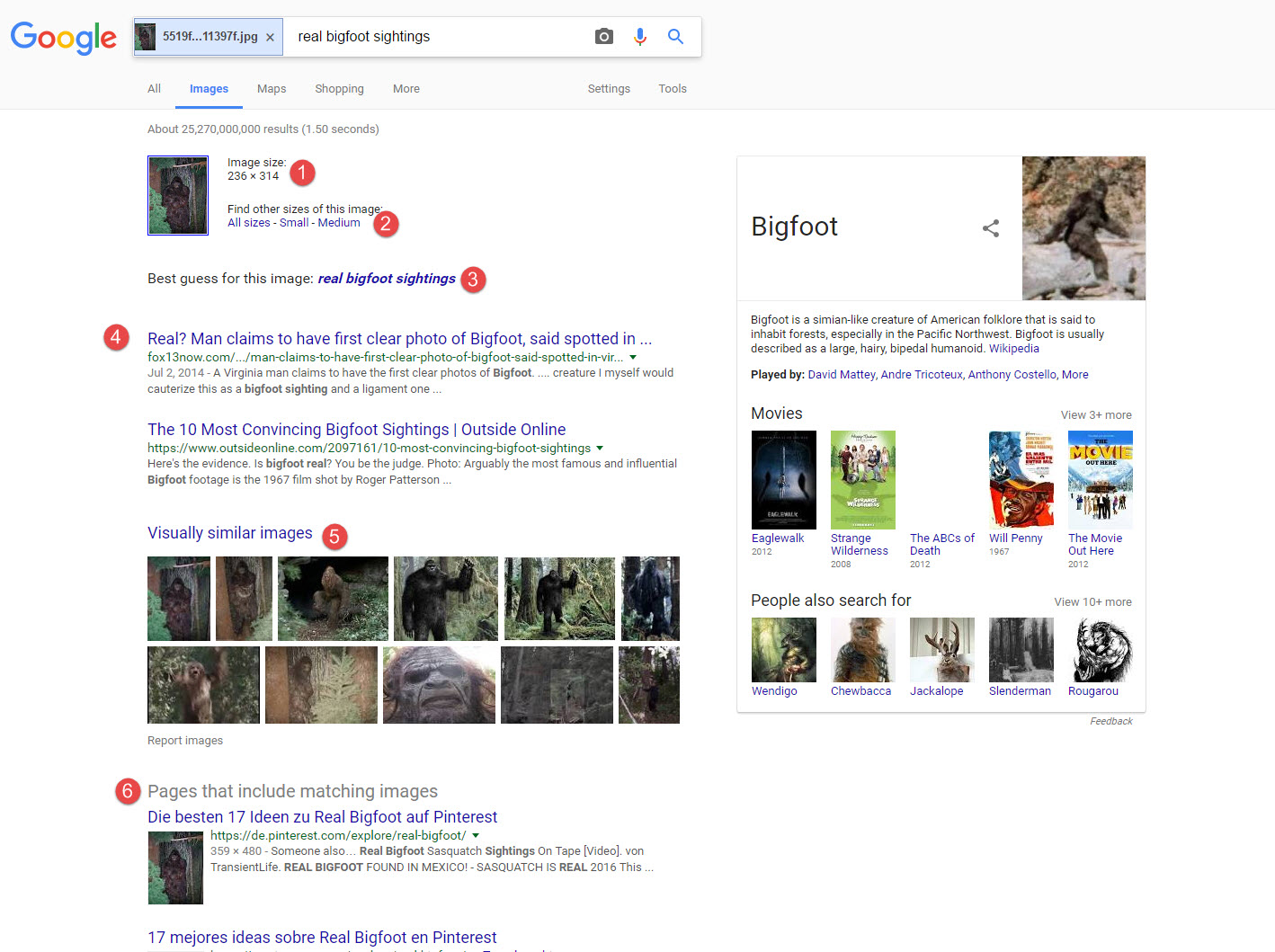Click David Mattey actor link
The width and height of the screenshot is (1275, 952).
[x=842, y=375]
